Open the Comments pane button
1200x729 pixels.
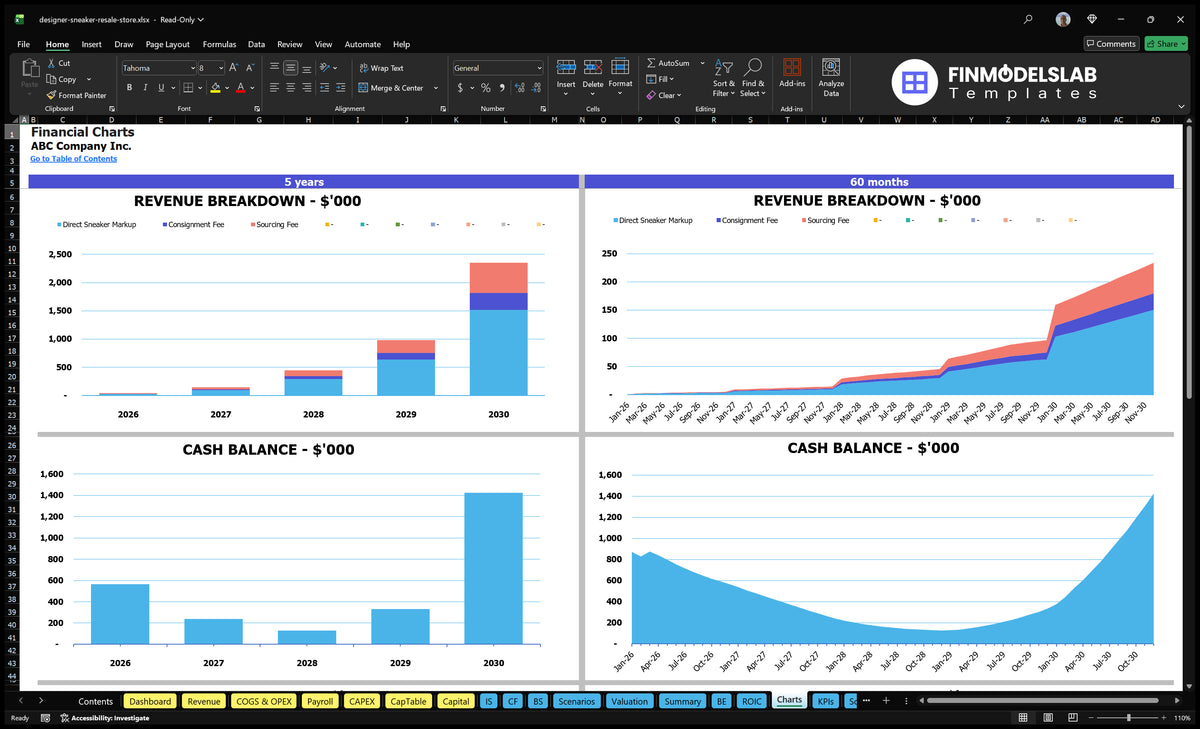(1111, 44)
